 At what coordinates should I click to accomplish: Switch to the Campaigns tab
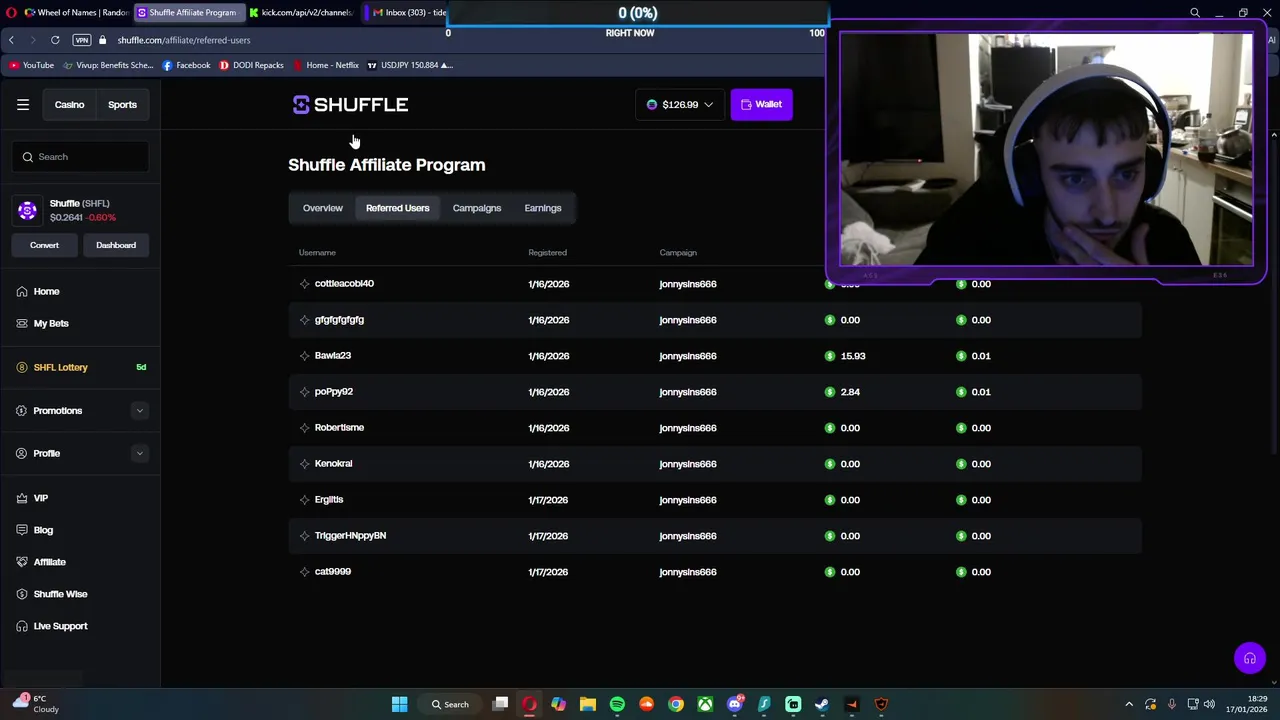click(477, 208)
